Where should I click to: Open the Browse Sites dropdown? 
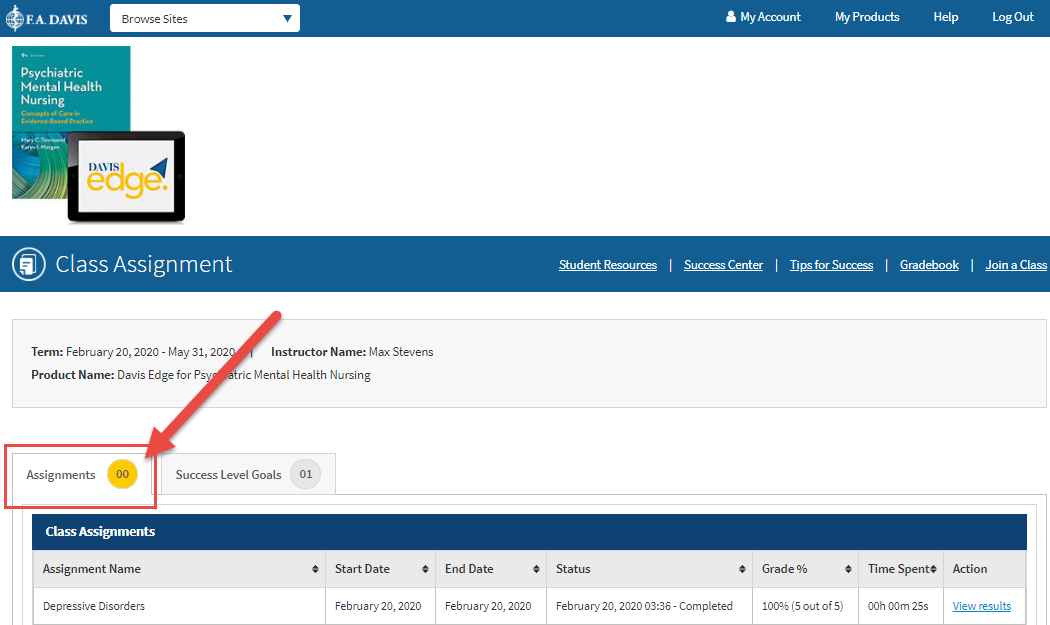click(205, 19)
